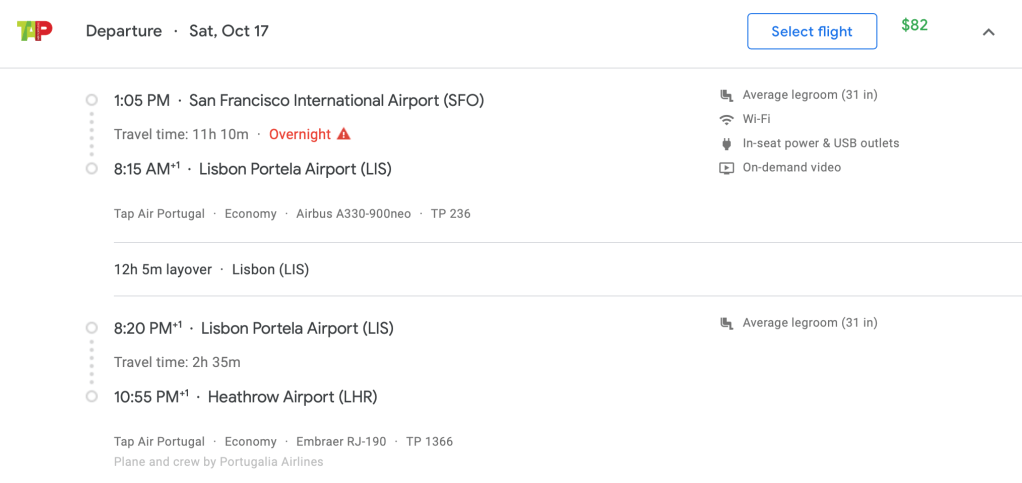1022x483 pixels.
Task: Click the 12h 5m layover row
Action: coord(211,269)
